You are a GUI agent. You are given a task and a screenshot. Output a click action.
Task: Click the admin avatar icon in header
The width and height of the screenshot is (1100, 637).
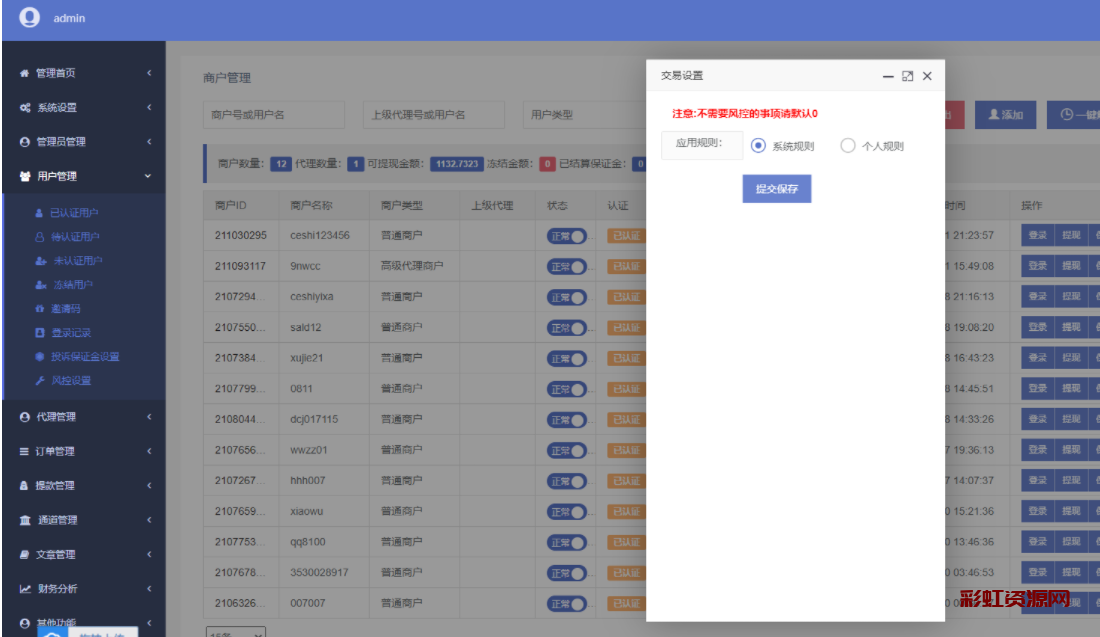29,17
